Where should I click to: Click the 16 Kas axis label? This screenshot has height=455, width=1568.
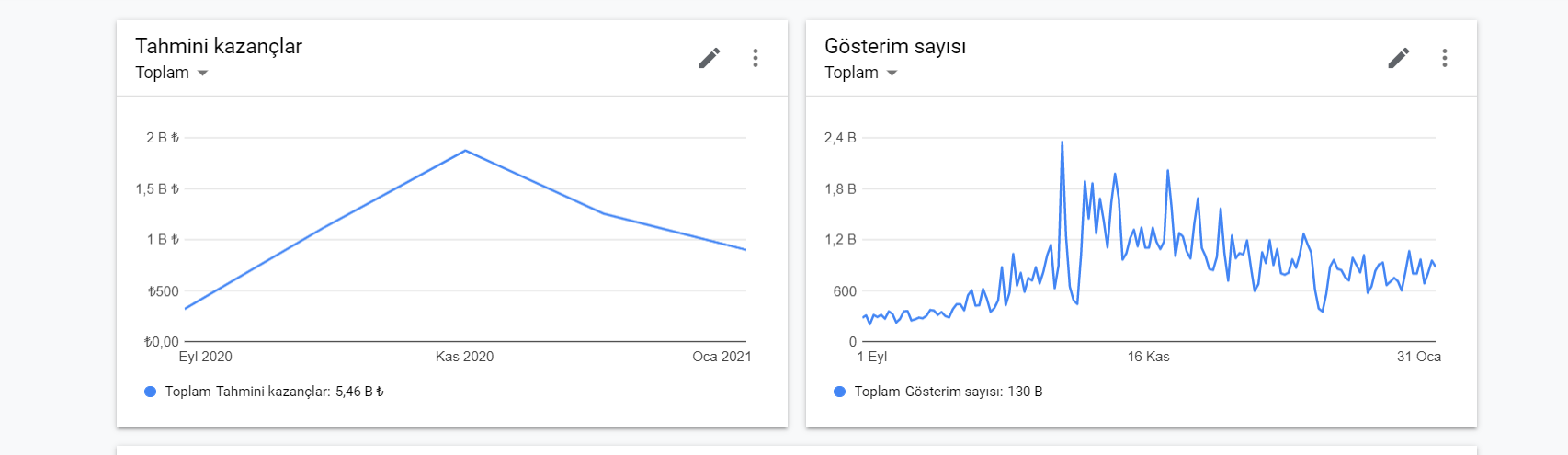coord(1149,357)
